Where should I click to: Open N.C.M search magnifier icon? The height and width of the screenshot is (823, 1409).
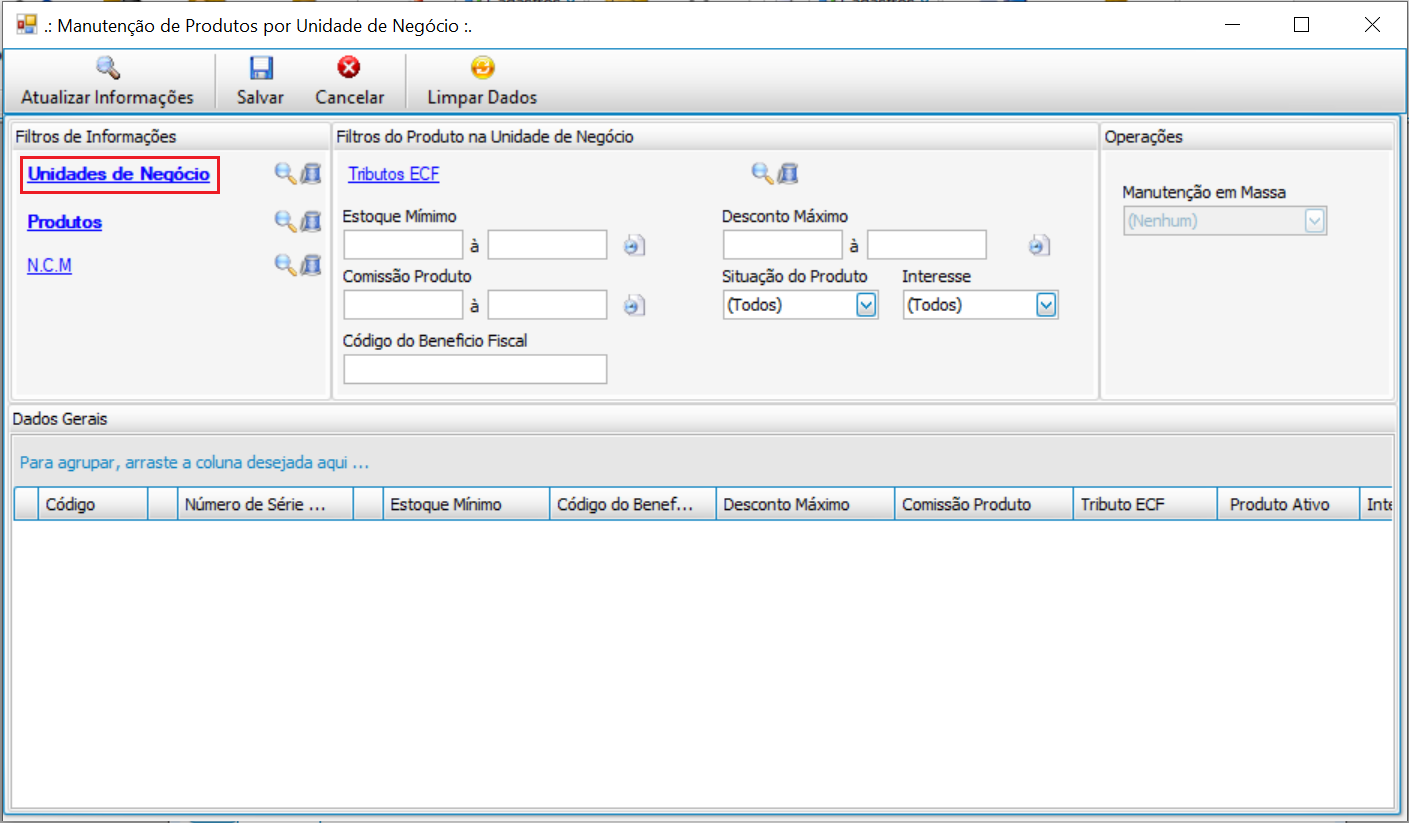285,264
